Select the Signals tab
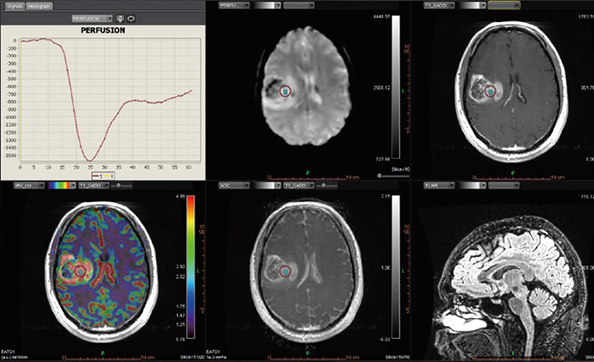This screenshot has width=594, height=362. [14, 6]
